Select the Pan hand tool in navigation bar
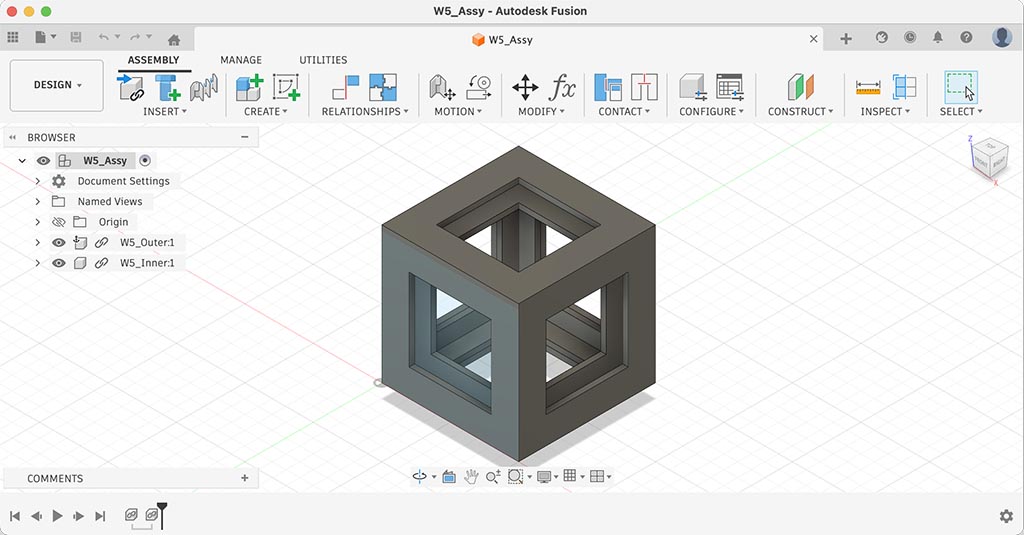Viewport: 1024px width, 535px height. 471,477
